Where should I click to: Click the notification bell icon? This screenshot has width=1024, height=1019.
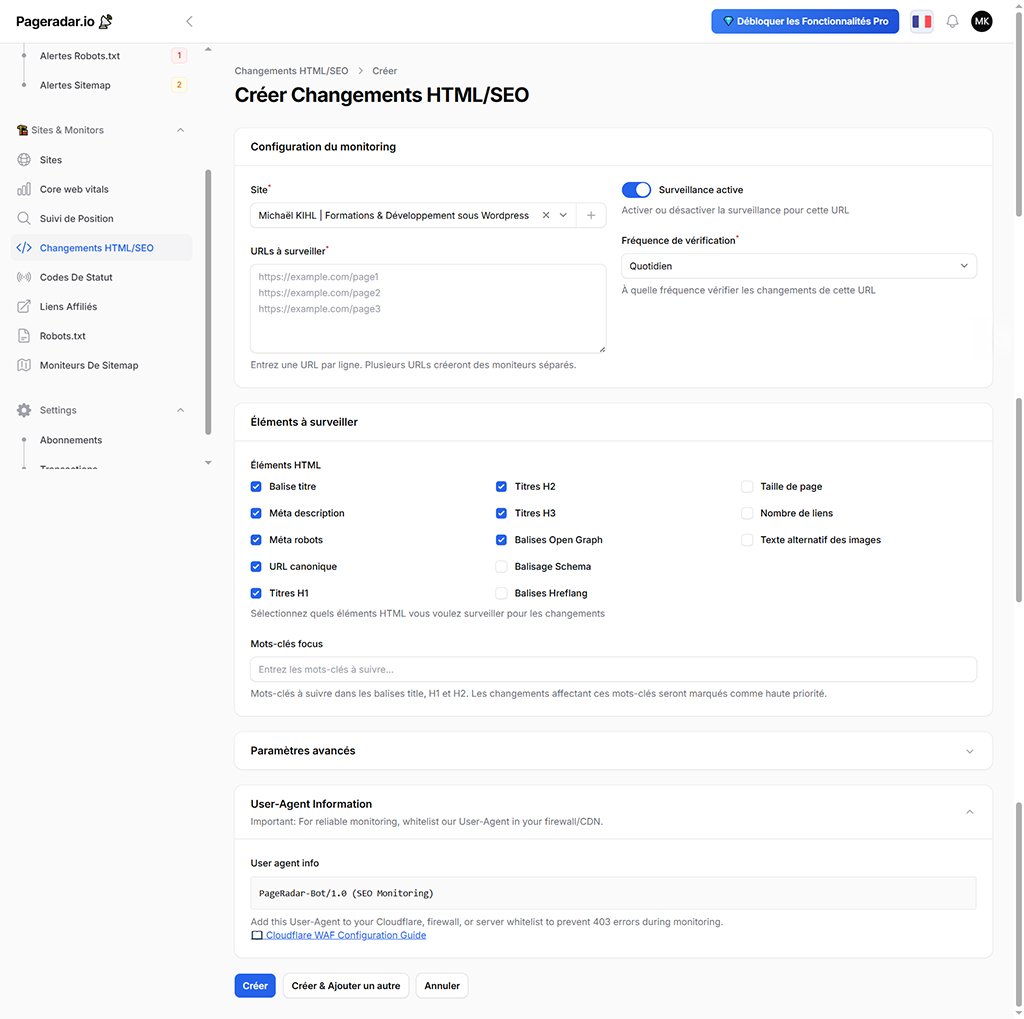[x=952, y=21]
